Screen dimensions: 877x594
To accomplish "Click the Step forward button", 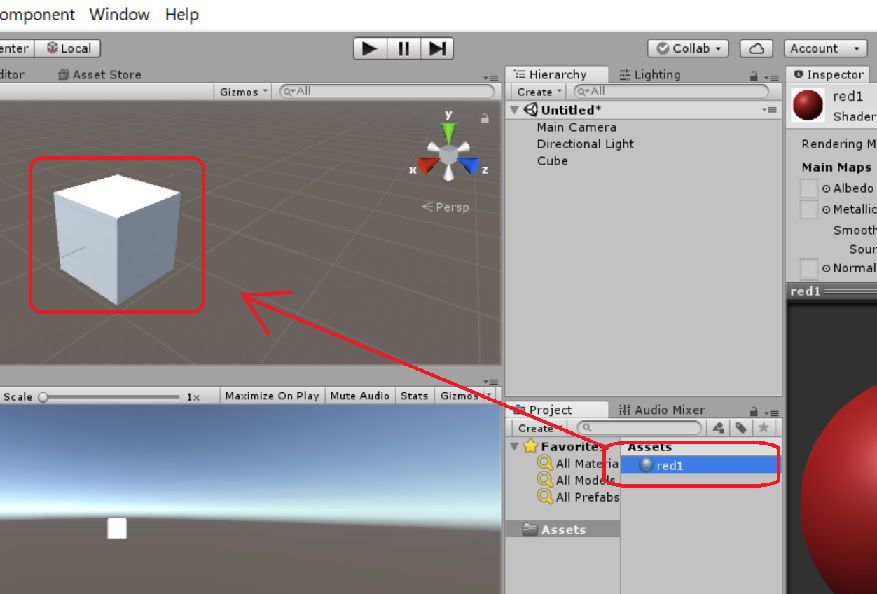I will pyautogui.click(x=437, y=48).
